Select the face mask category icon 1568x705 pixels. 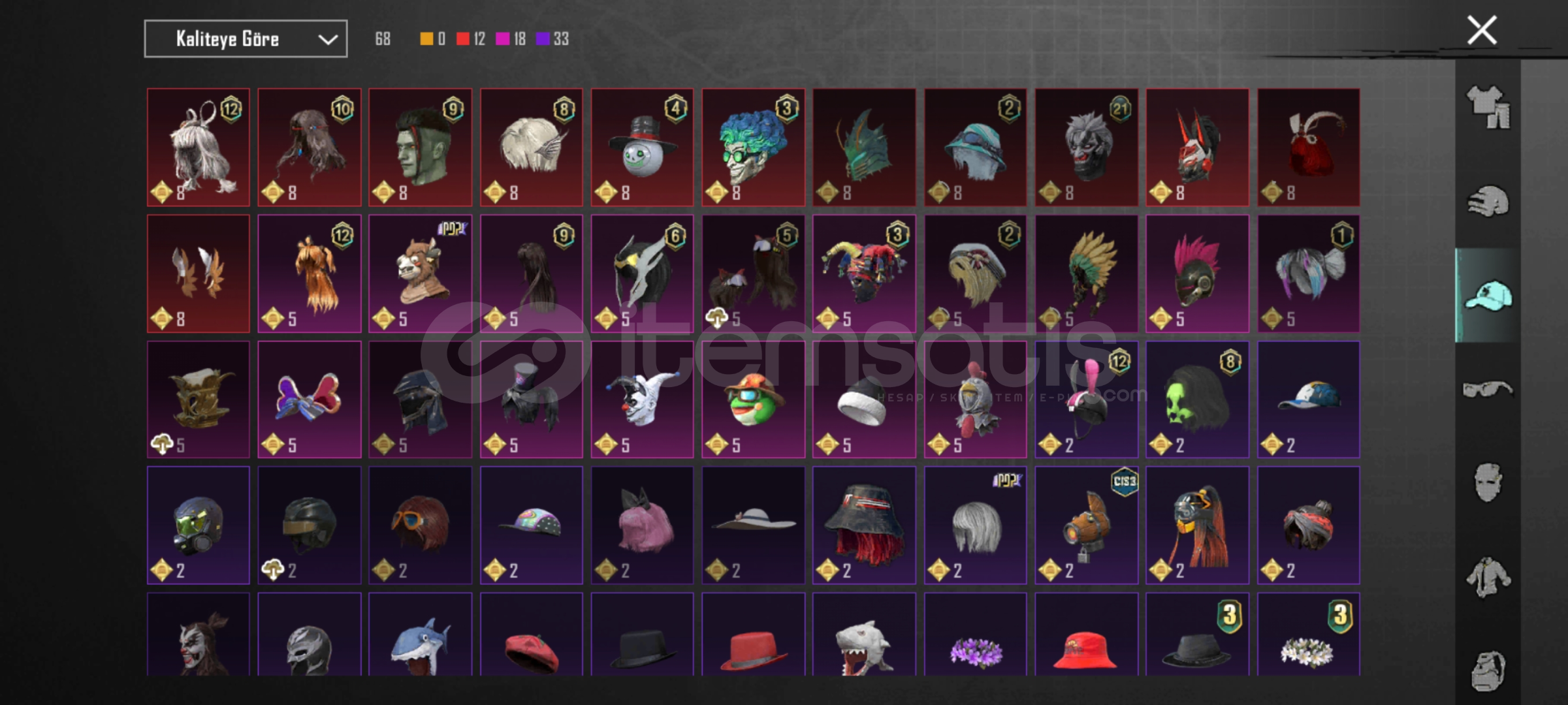tap(1488, 483)
